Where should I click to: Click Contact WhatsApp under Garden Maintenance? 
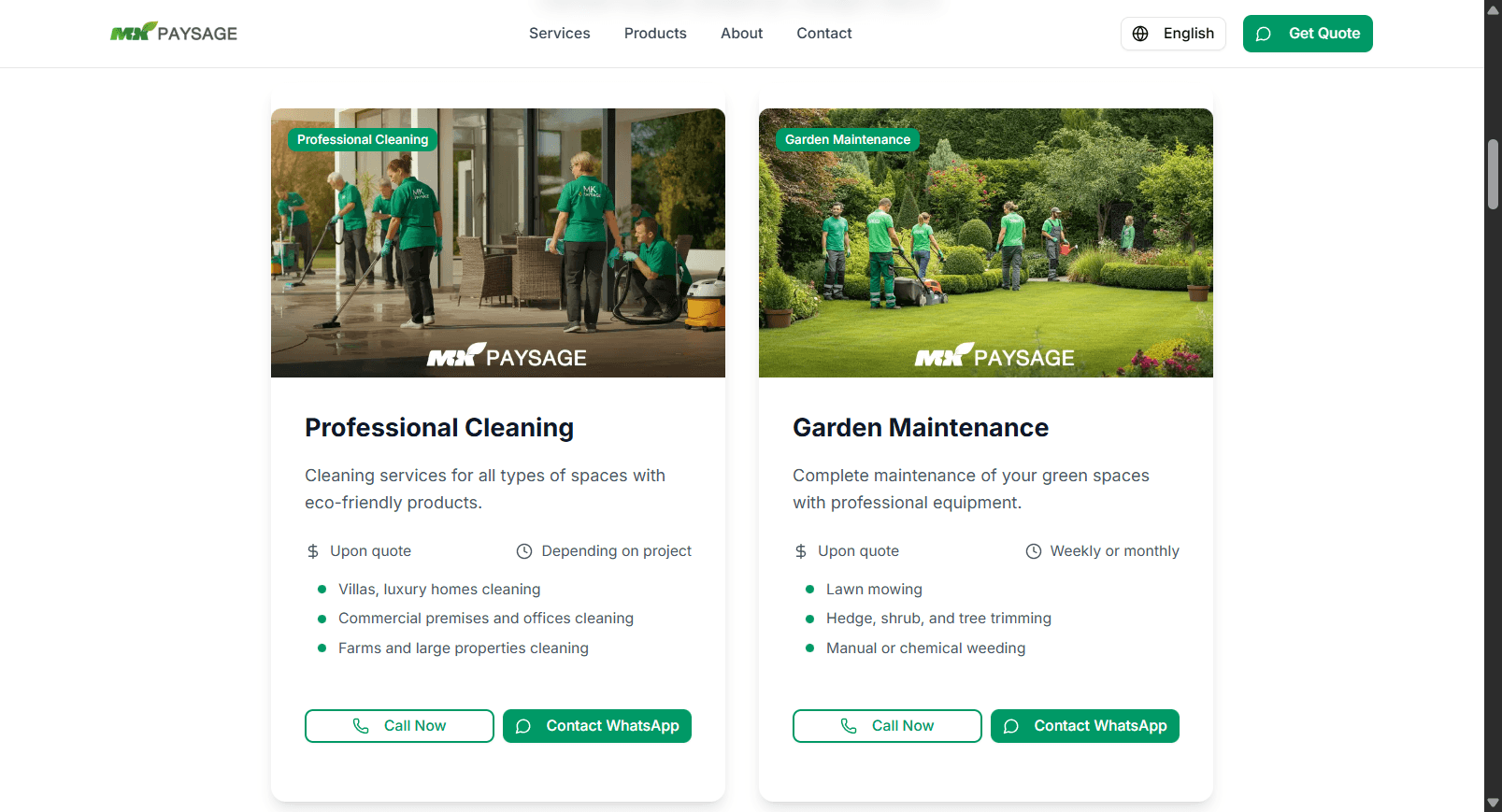coord(1085,726)
